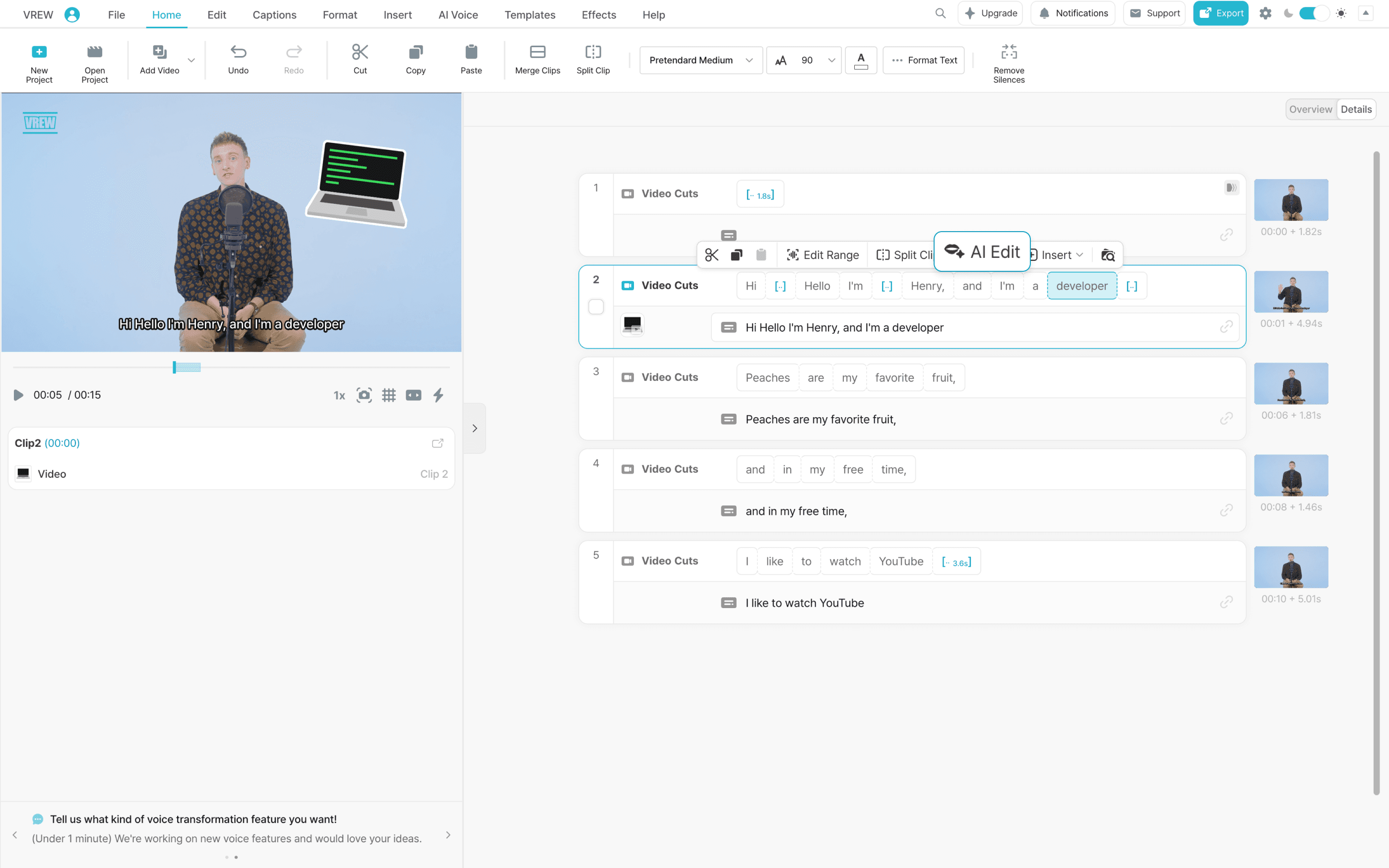
Task: Open the find and replace icon in the floating toolbar
Action: (x=1108, y=255)
